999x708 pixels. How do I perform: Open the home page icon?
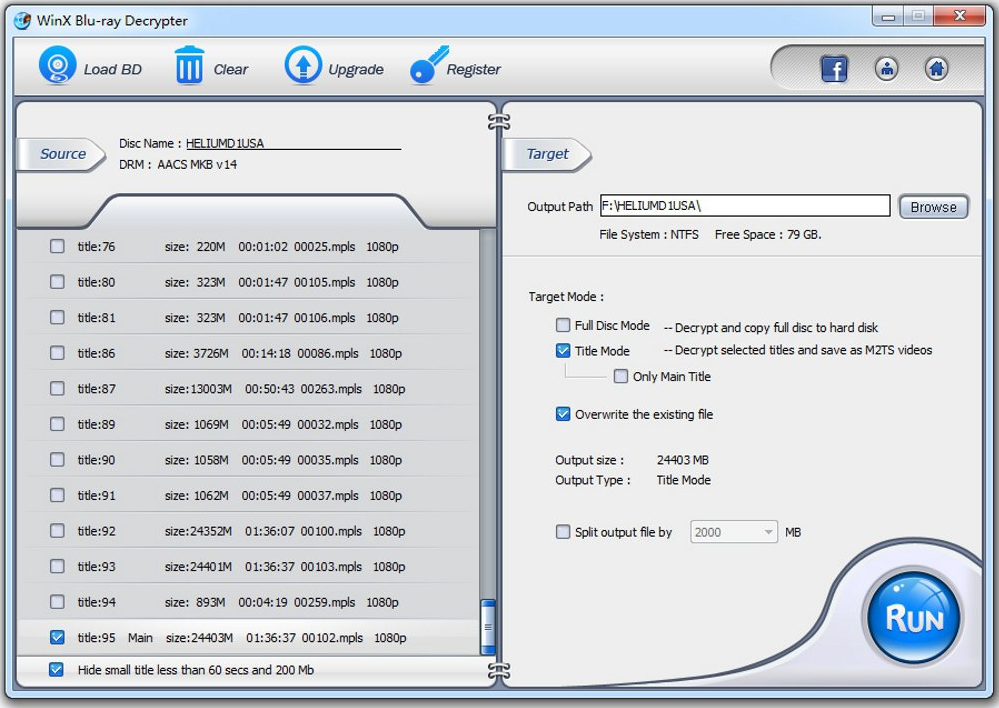[936, 68]
